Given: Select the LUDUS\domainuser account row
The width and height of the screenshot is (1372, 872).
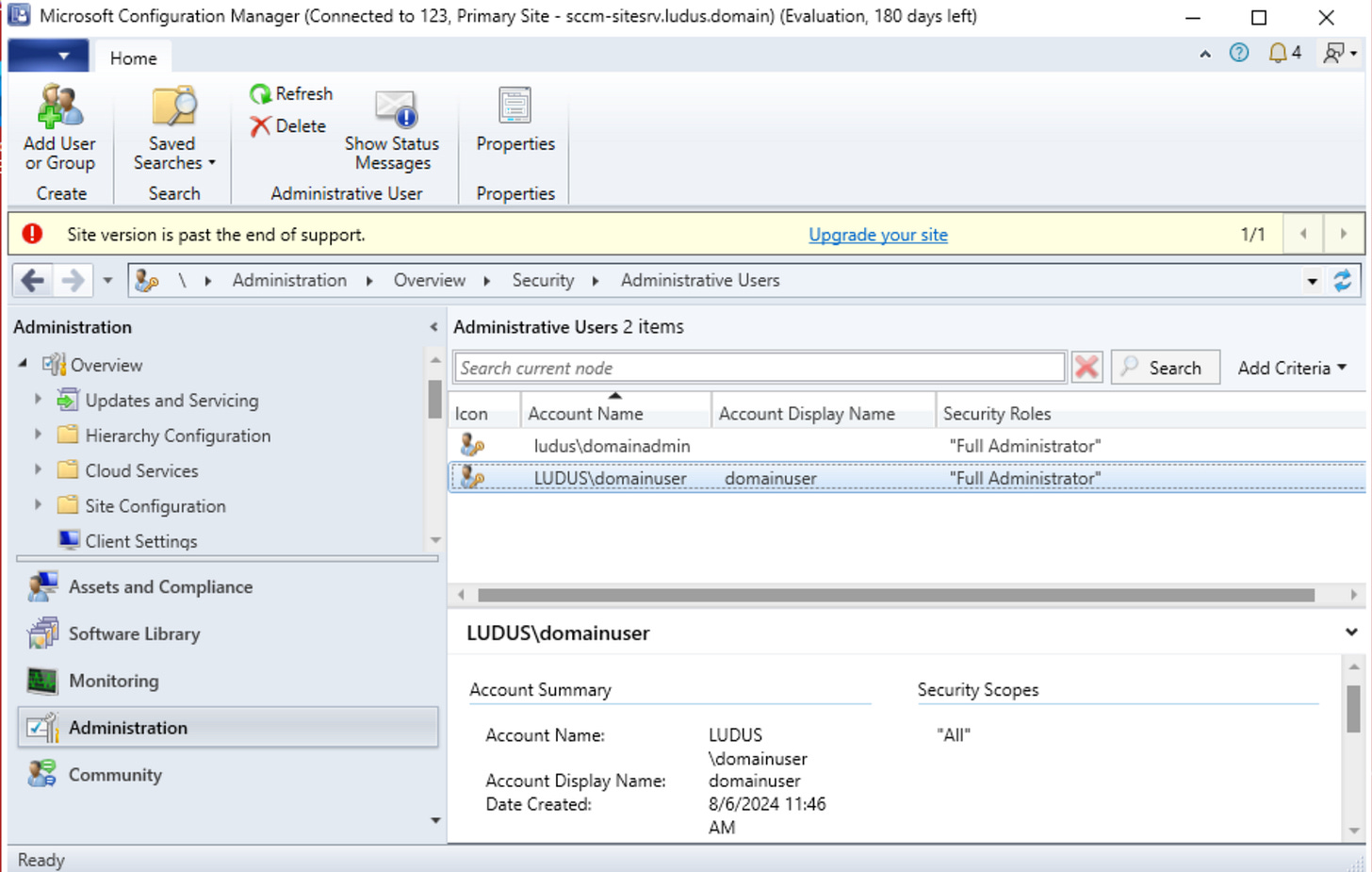Looking at the screenshot, I should coord(907,478).
